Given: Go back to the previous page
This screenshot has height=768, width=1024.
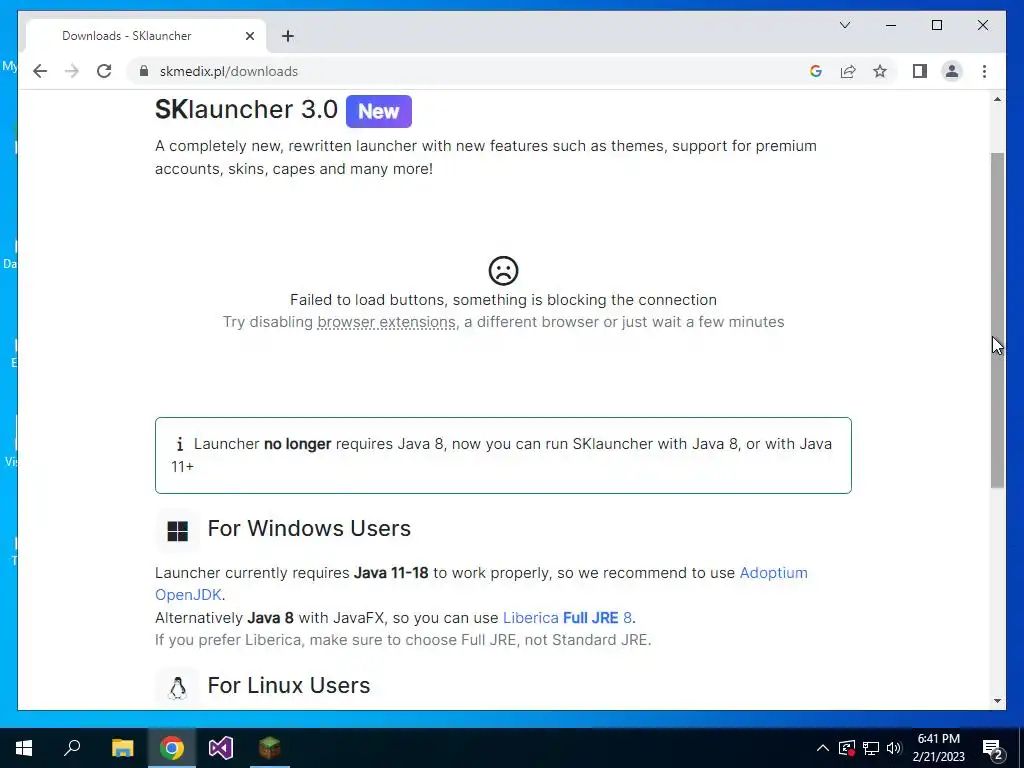Looking at the screenshot, I should tap(40, 71).
